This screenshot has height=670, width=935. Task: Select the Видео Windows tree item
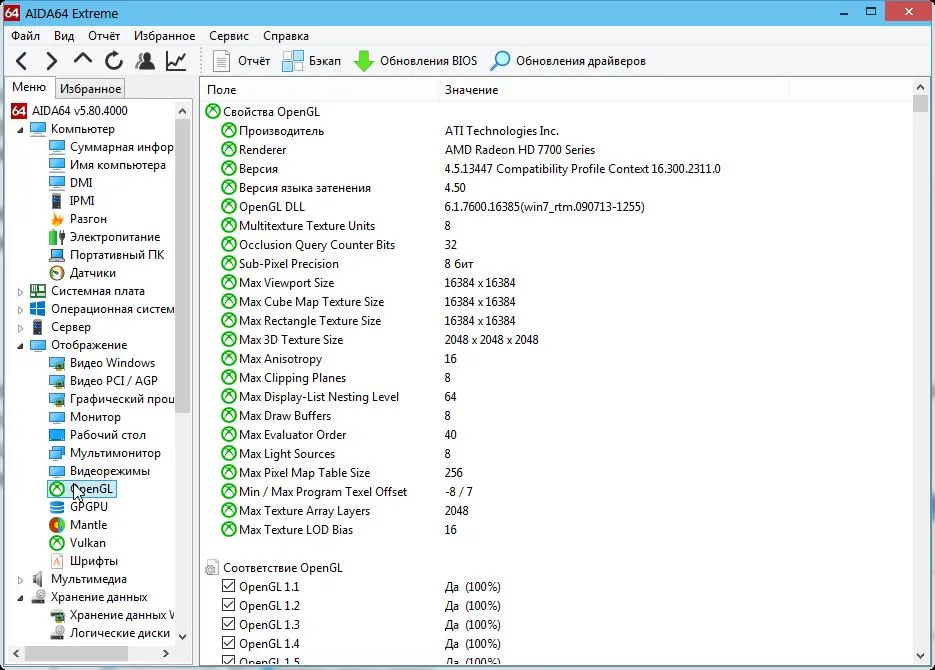point(112,363)
